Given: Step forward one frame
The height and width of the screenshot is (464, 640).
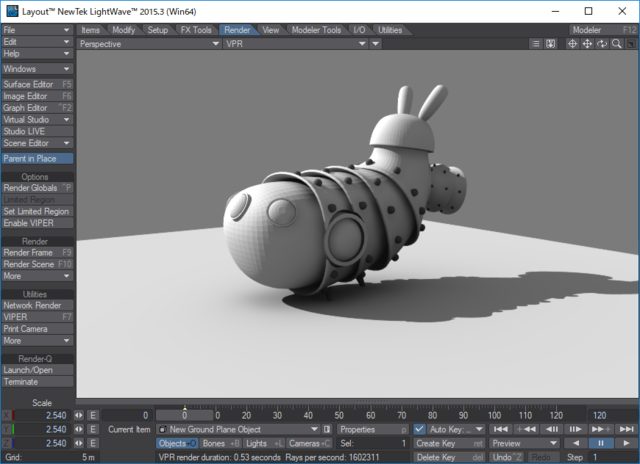Looking at the screenshot, I should pyautogui.click(x=576, y=429).
